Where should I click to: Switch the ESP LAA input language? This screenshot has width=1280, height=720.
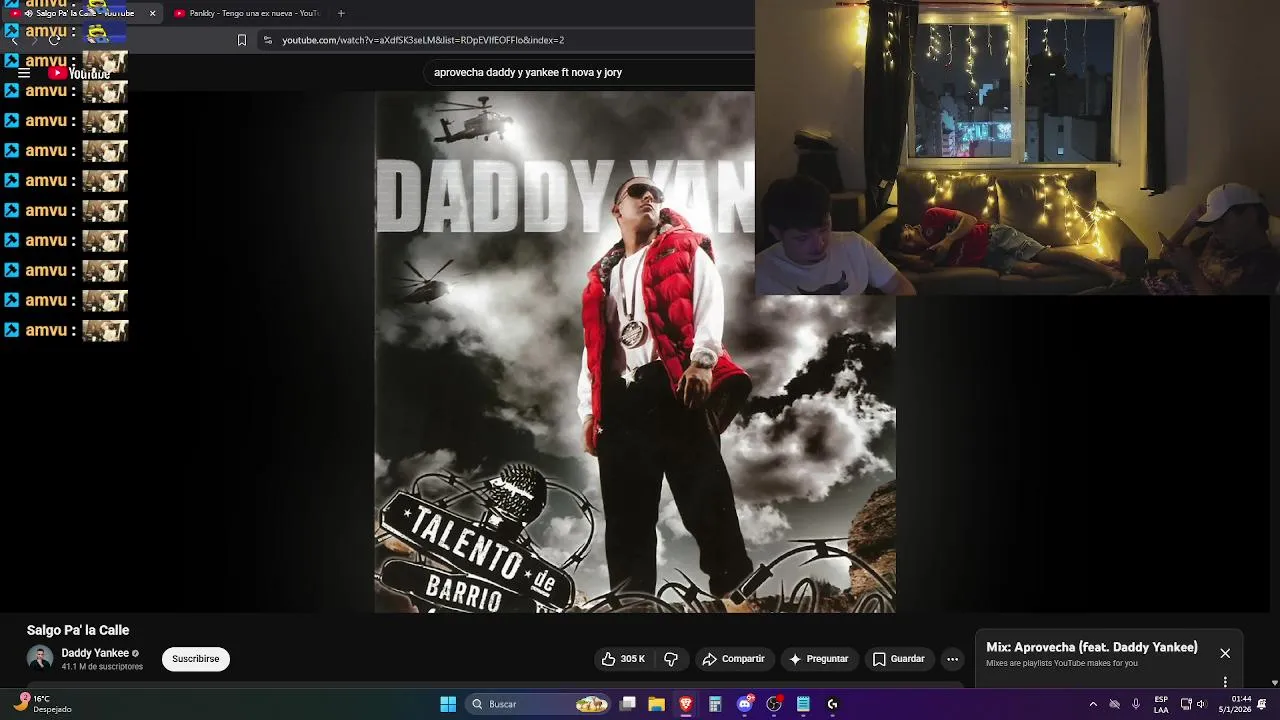[x=1161, y=704]
